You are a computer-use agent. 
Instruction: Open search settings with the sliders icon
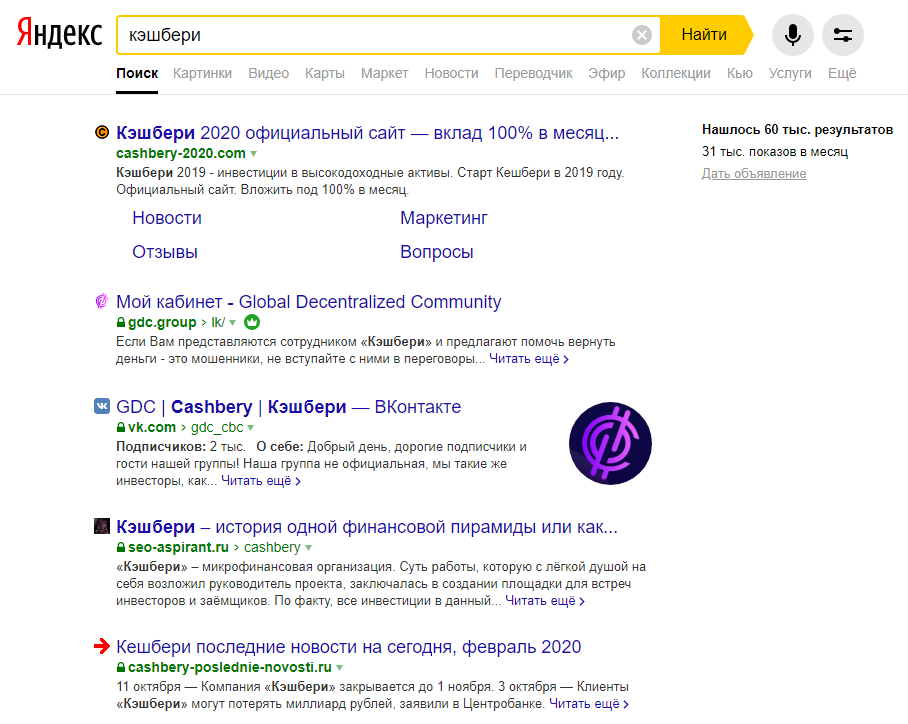tap(843, 35)
